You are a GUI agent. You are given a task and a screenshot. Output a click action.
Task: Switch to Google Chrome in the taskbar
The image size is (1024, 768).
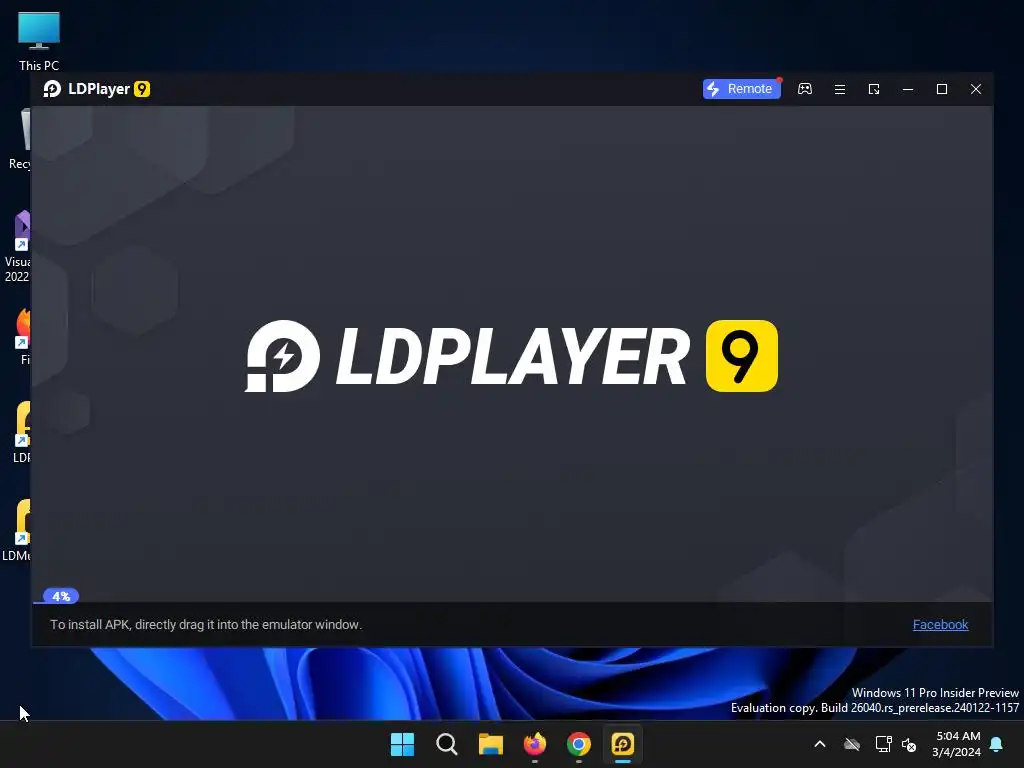click(579, 744)
